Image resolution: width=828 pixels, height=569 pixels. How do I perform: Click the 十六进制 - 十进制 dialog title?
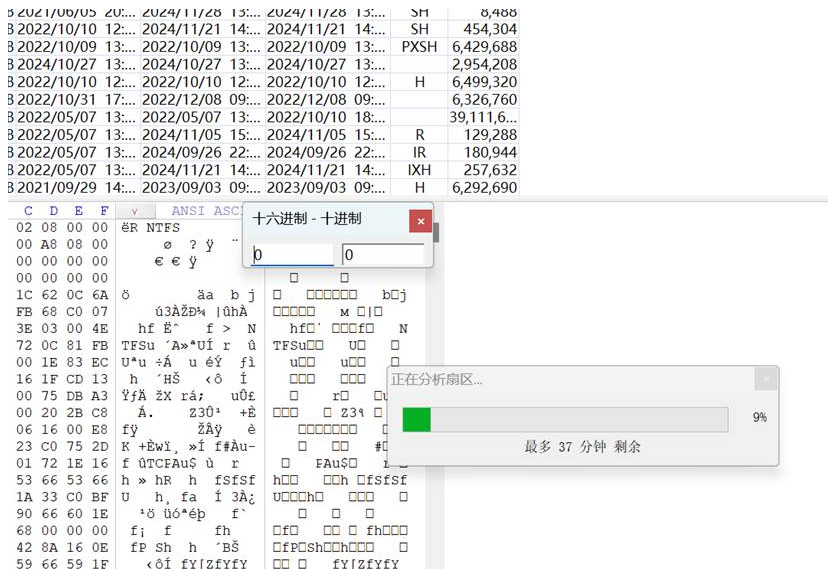pos(307,219)
